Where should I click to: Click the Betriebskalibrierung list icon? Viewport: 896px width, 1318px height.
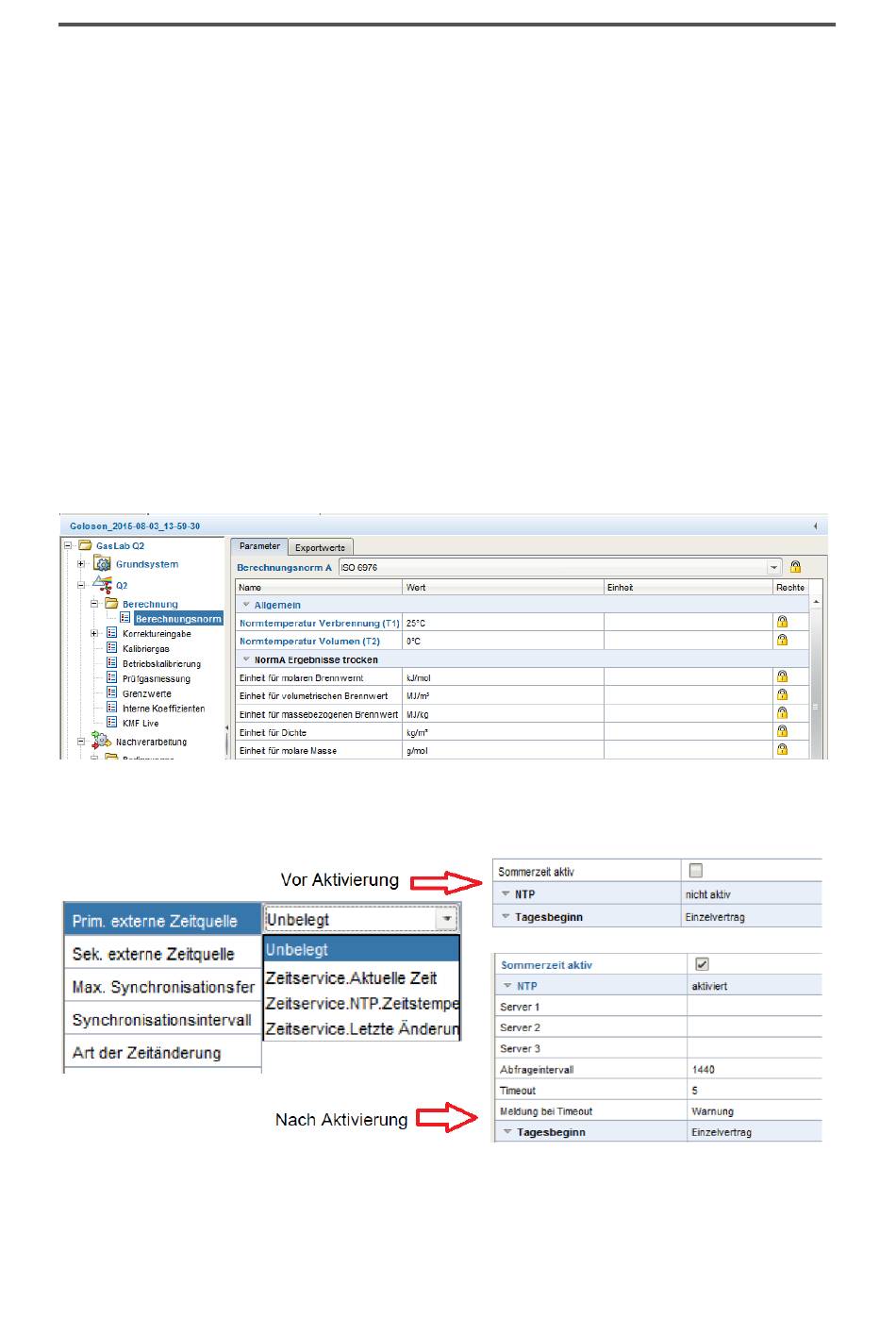111,663
